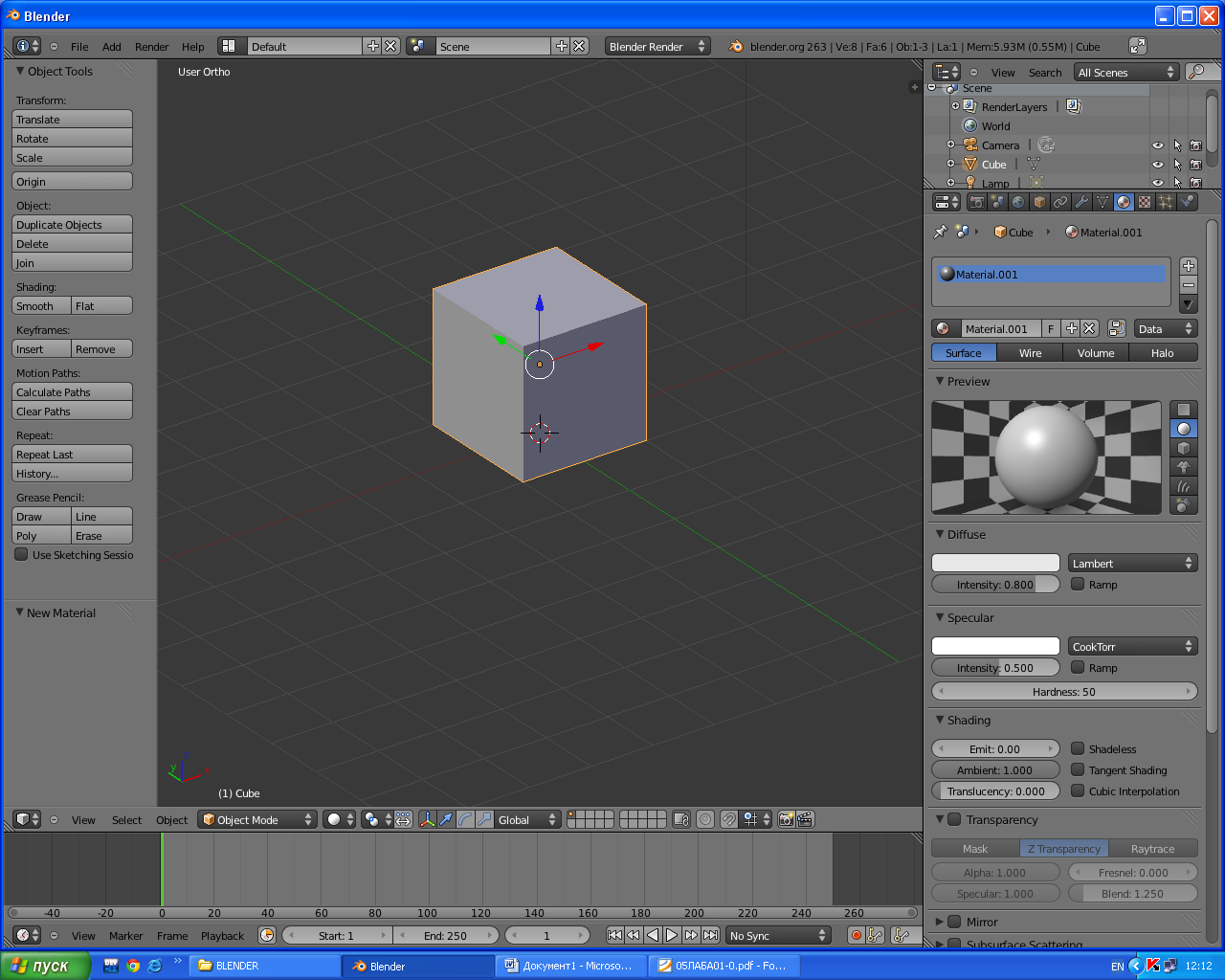1225x980 pixels.
Task: Enable Shadeless checkbox
Action: click(x=1078, y=748)
